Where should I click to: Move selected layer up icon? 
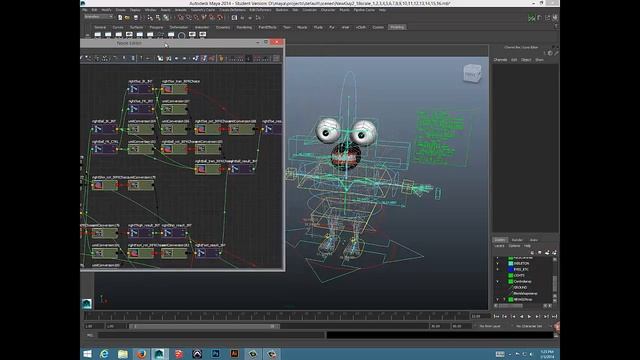(532, 253)
